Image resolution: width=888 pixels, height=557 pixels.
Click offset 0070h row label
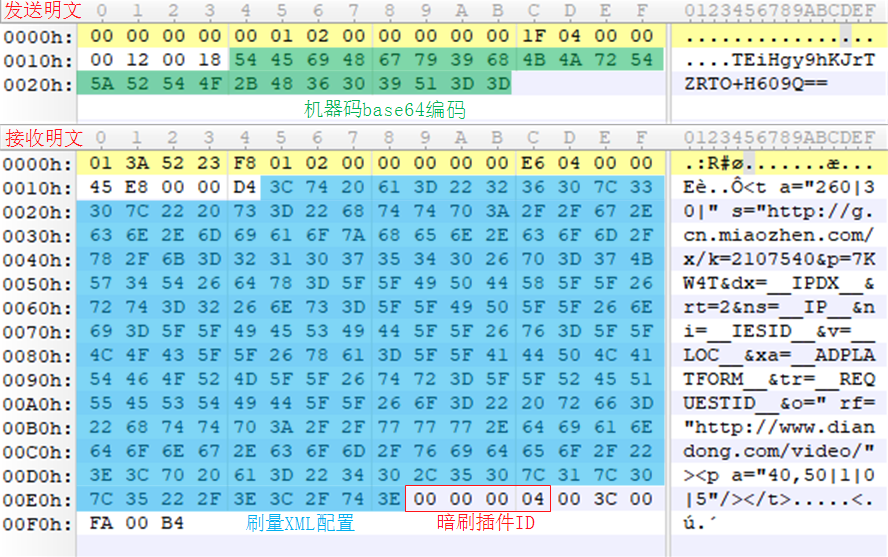[x=38, y=332]
